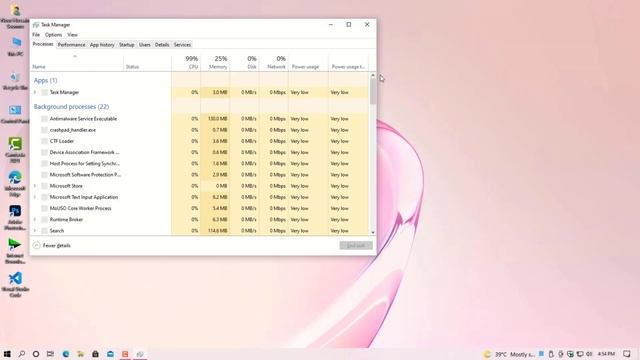Click the CTF Loader process icon

point(44,141)
